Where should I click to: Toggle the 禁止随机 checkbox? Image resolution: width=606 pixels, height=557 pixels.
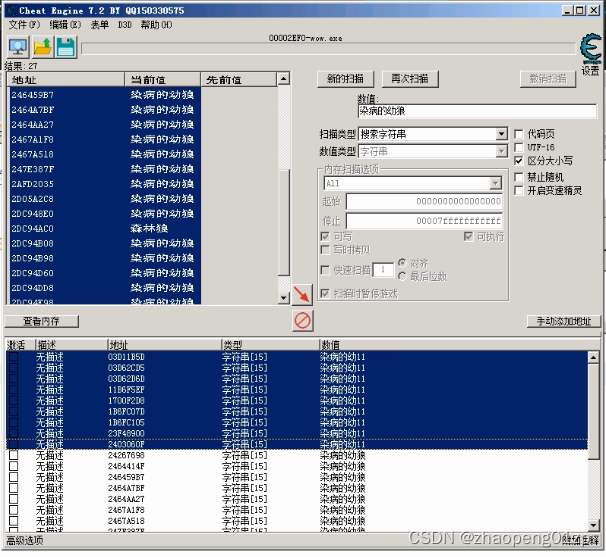click(x=519, y=177)
